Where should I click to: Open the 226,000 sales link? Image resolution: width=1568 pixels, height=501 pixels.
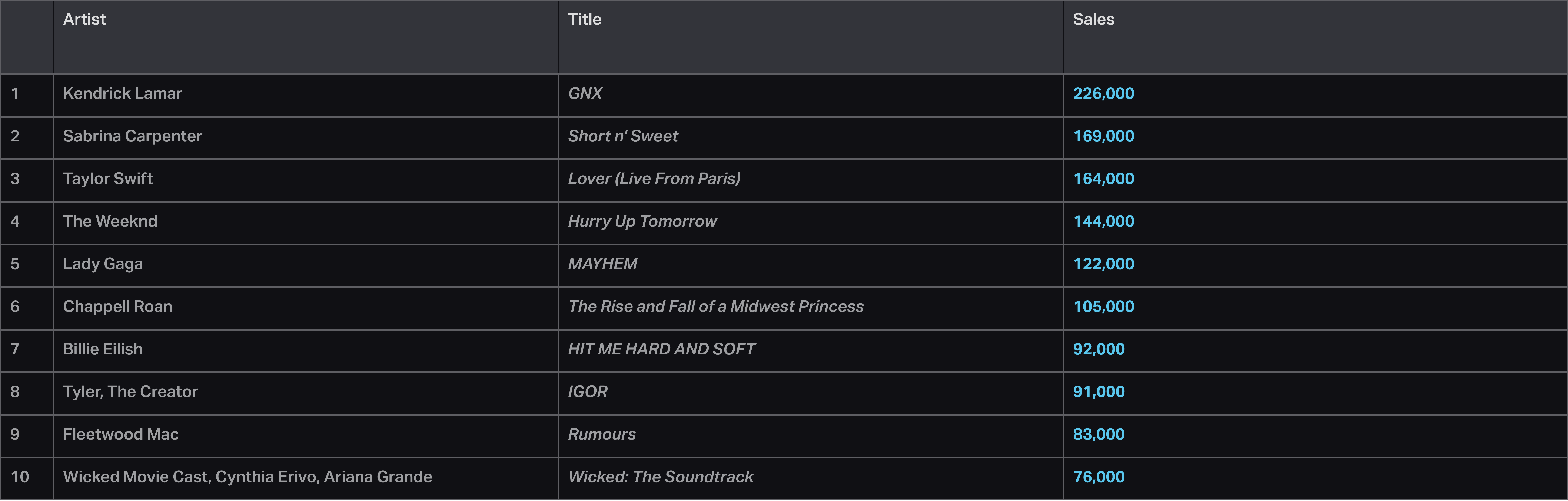1103,93
